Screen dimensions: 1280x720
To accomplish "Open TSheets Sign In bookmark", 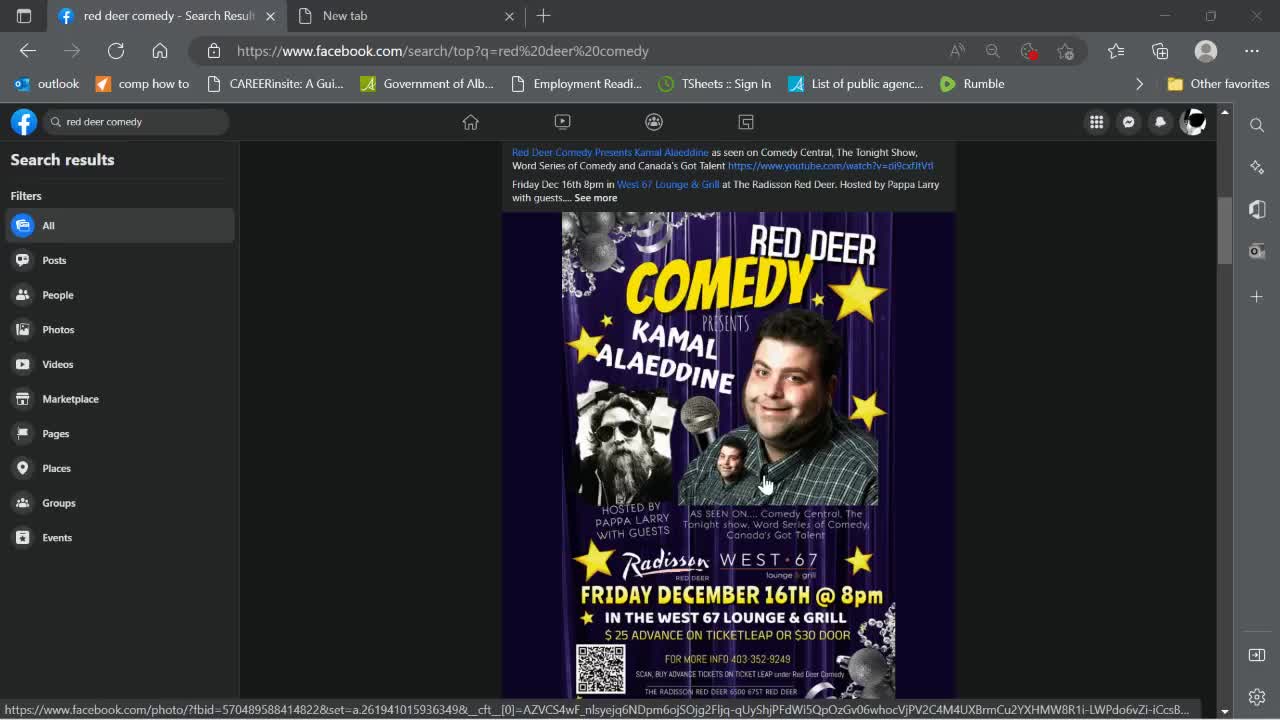I will tap(714, 84).
